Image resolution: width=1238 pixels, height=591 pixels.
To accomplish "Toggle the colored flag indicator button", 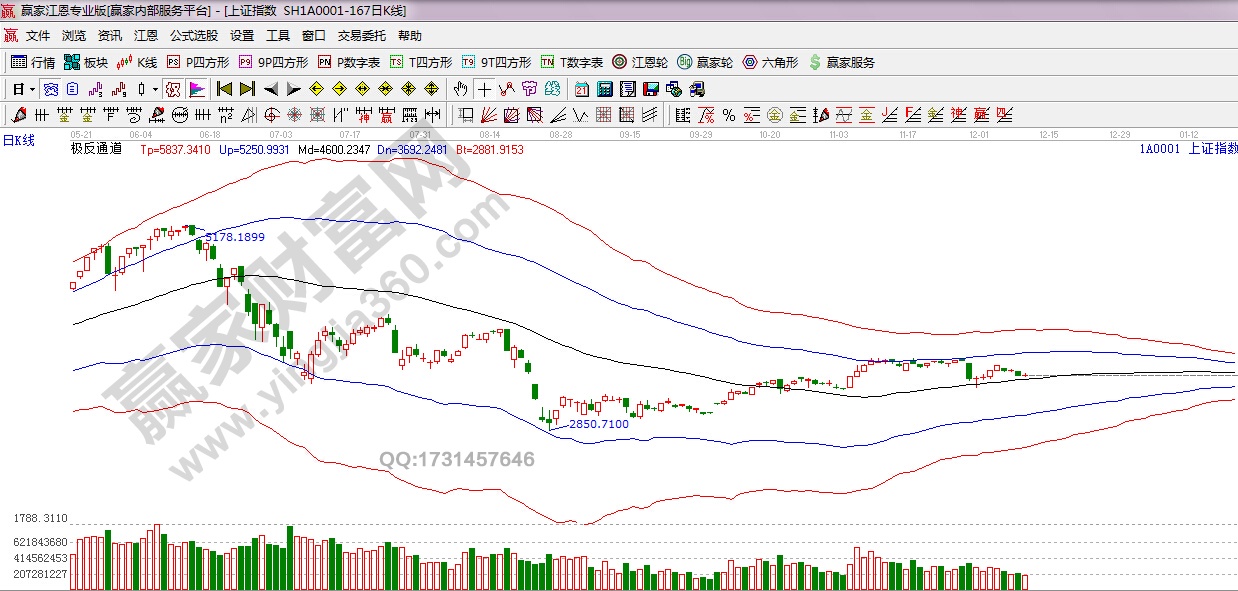I will point(196,89).
